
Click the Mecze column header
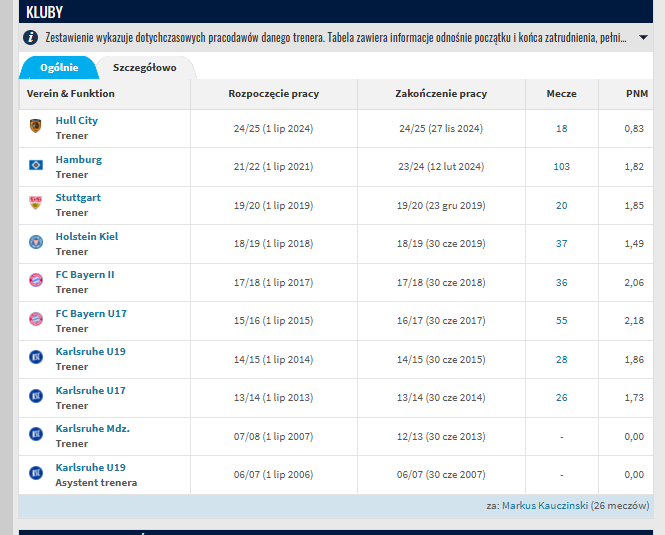pyautogui.click(x=562, y=94)
